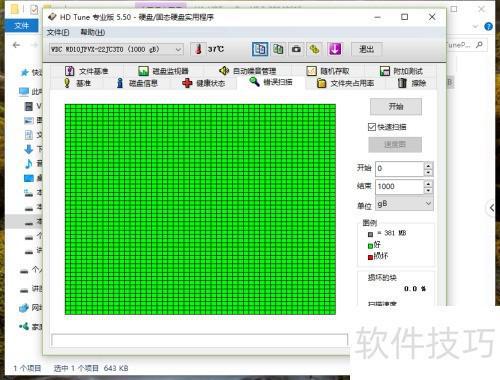
Task: Click the 开始 scan button
Action: point(396,107)
